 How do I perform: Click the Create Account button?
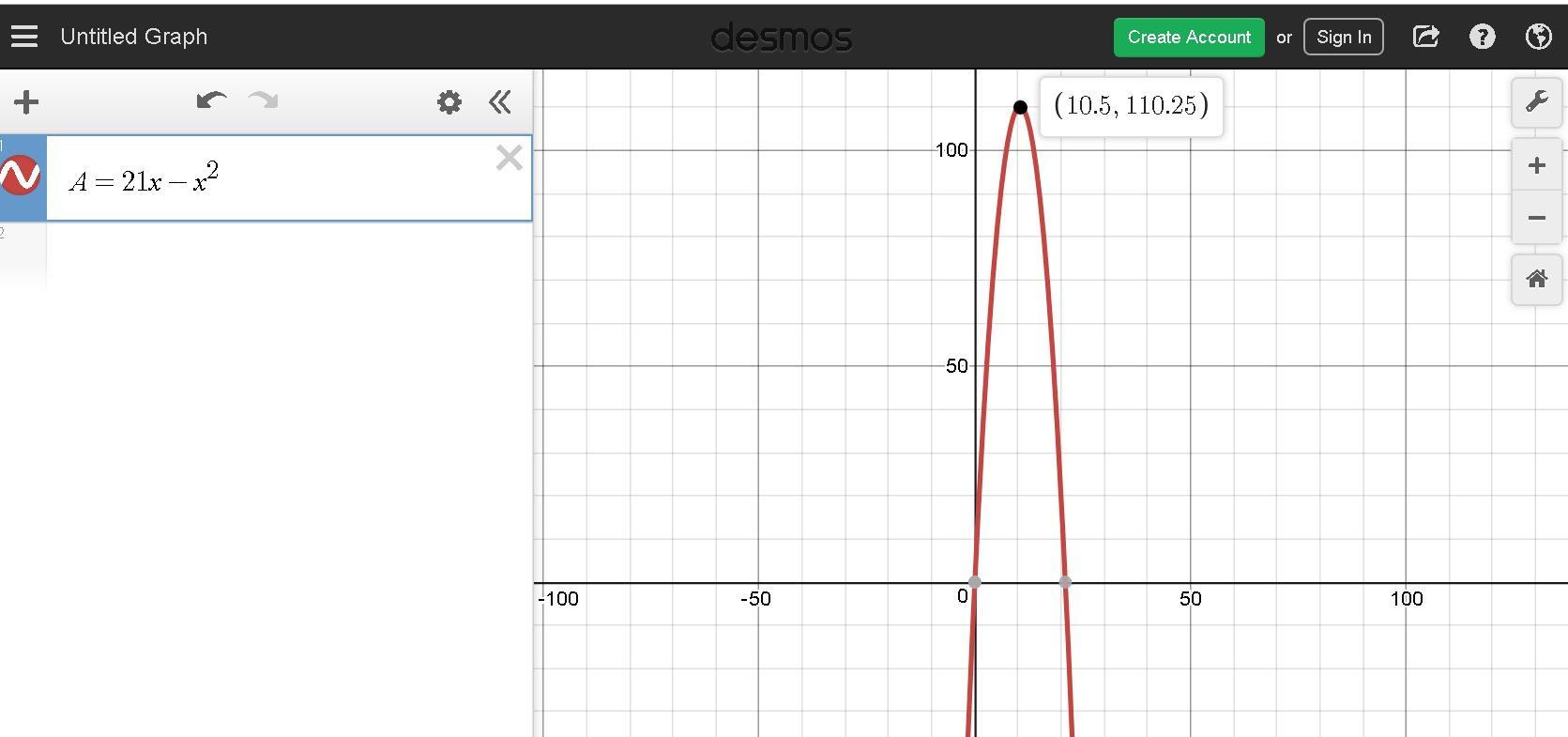(x=1189, y=37)
